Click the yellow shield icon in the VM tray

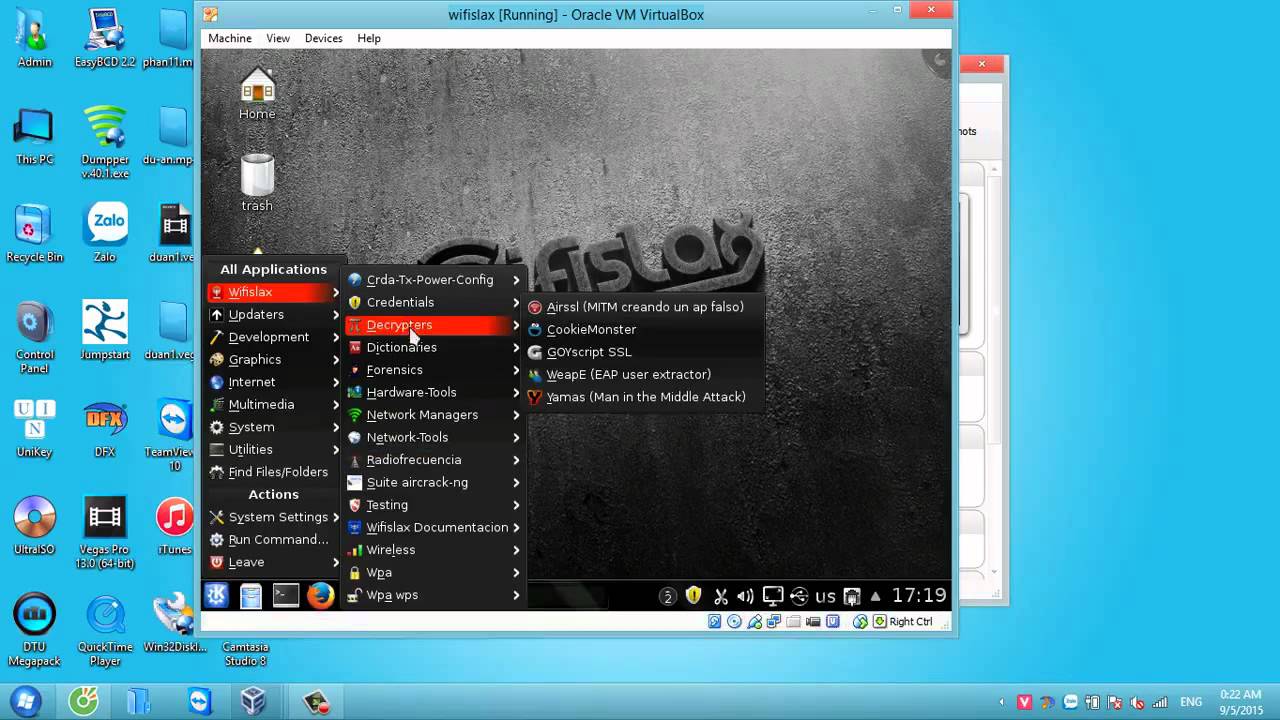694,595
